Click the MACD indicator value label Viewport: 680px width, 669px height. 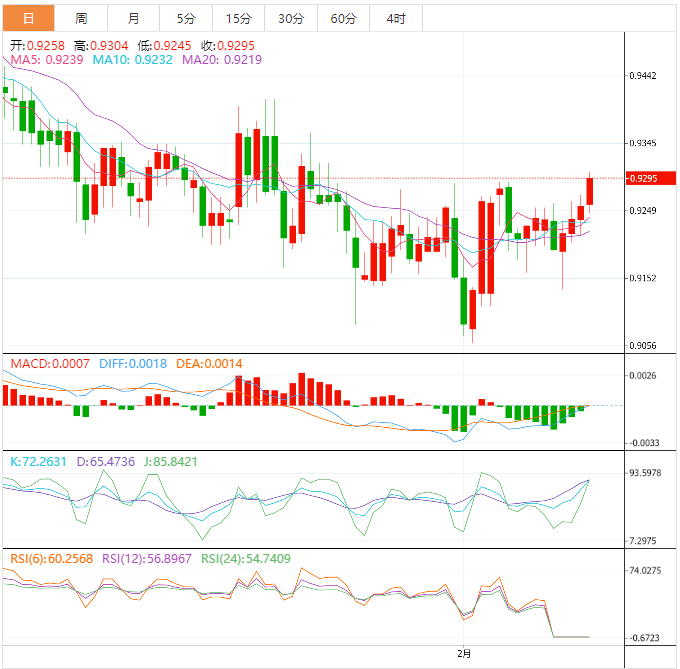click(x=49, y=364)
